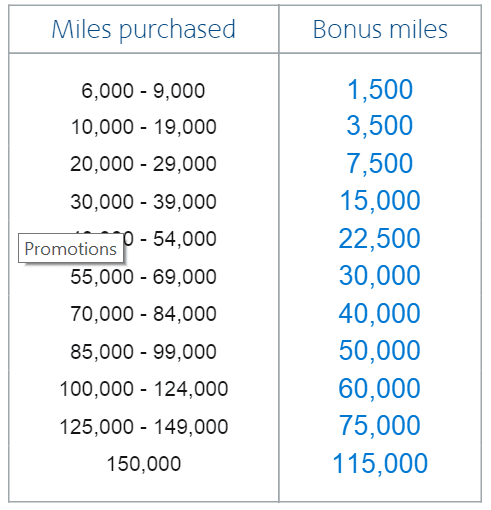Select the 70,000 - 84,000 miles range
This screenshot has width=491, height=510.
[144, 314]
